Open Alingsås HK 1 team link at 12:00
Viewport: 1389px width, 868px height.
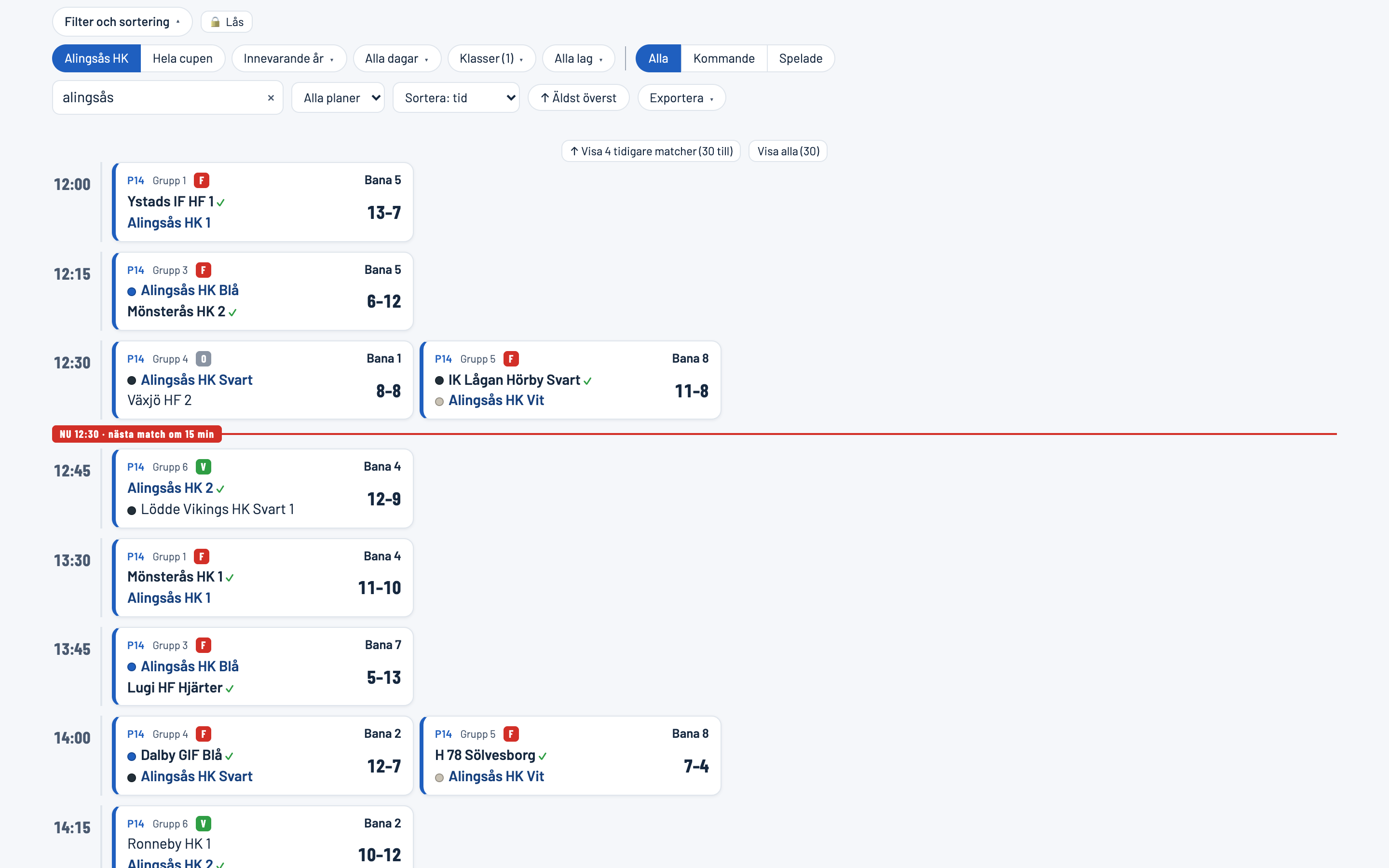[x=169, y=223]
